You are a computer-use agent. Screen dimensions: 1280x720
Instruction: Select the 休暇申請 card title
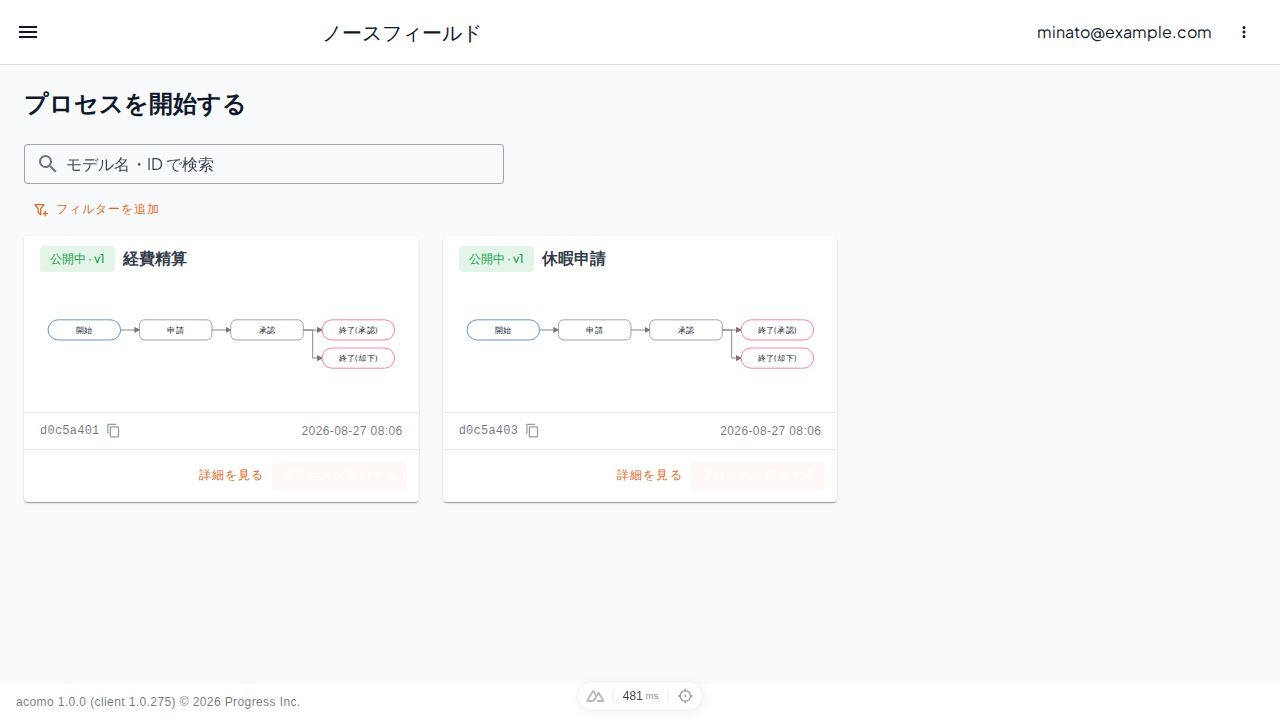pyautogui.click(x=574, y=259)
